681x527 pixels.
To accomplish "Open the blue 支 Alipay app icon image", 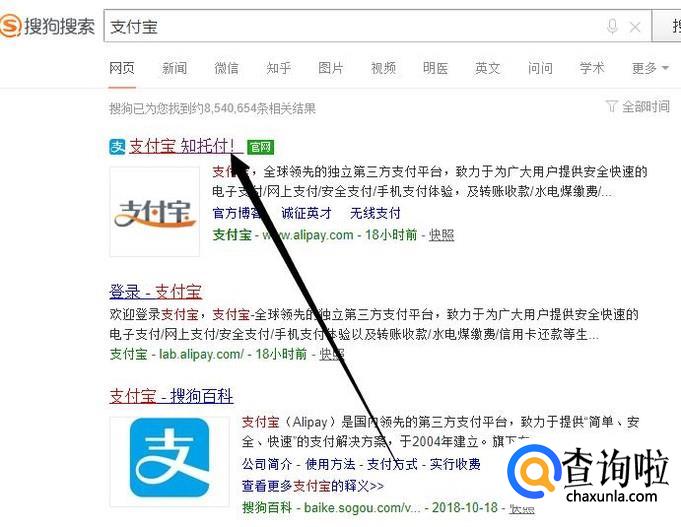I will tap(169, 461).
